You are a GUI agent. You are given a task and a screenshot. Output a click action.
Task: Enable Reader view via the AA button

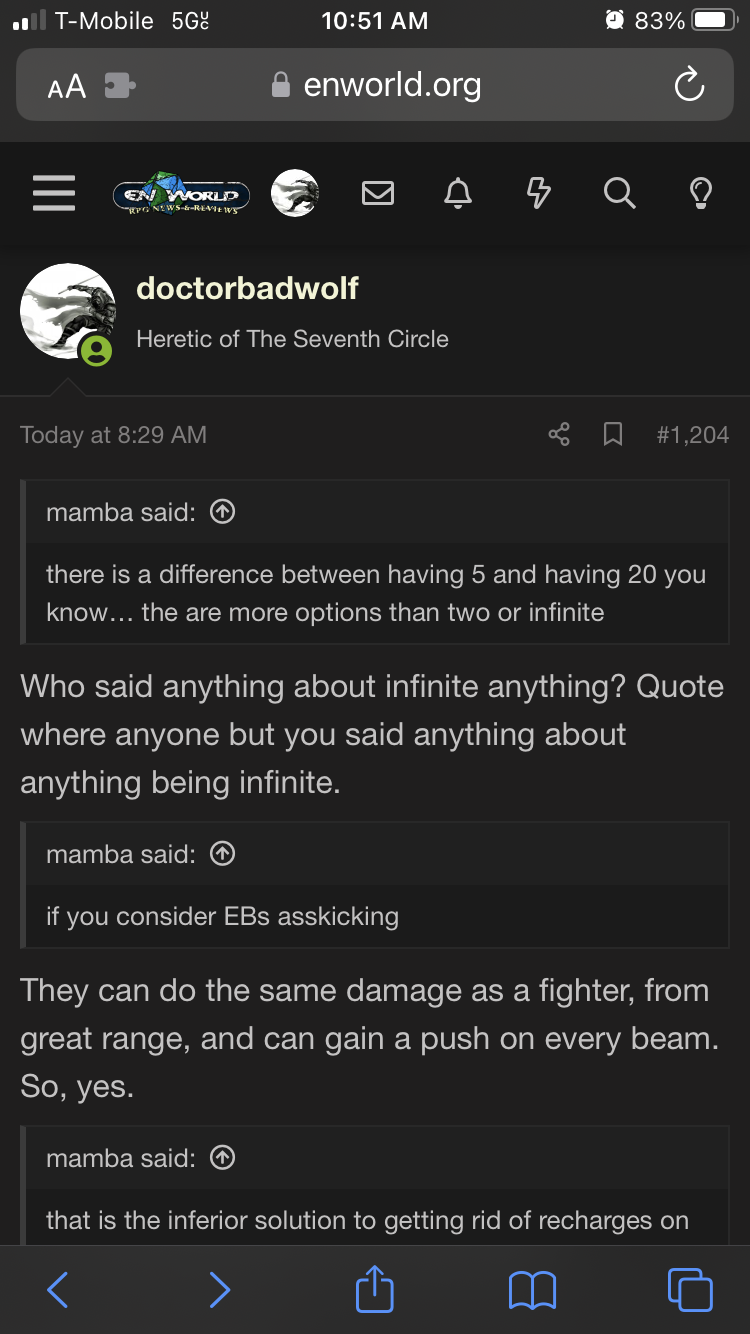click(65, 86)
